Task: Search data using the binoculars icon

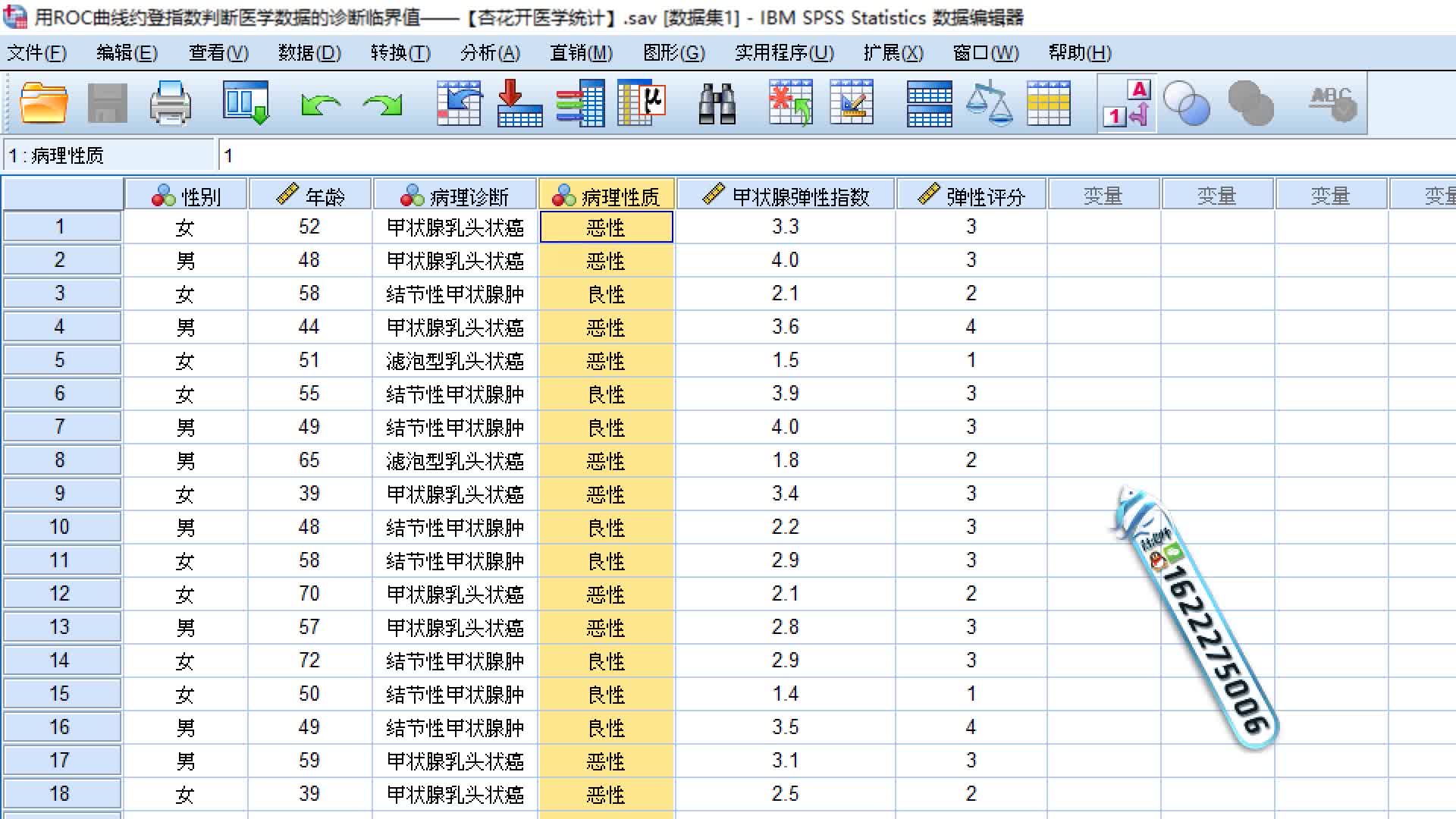Action: coord(717,103)
